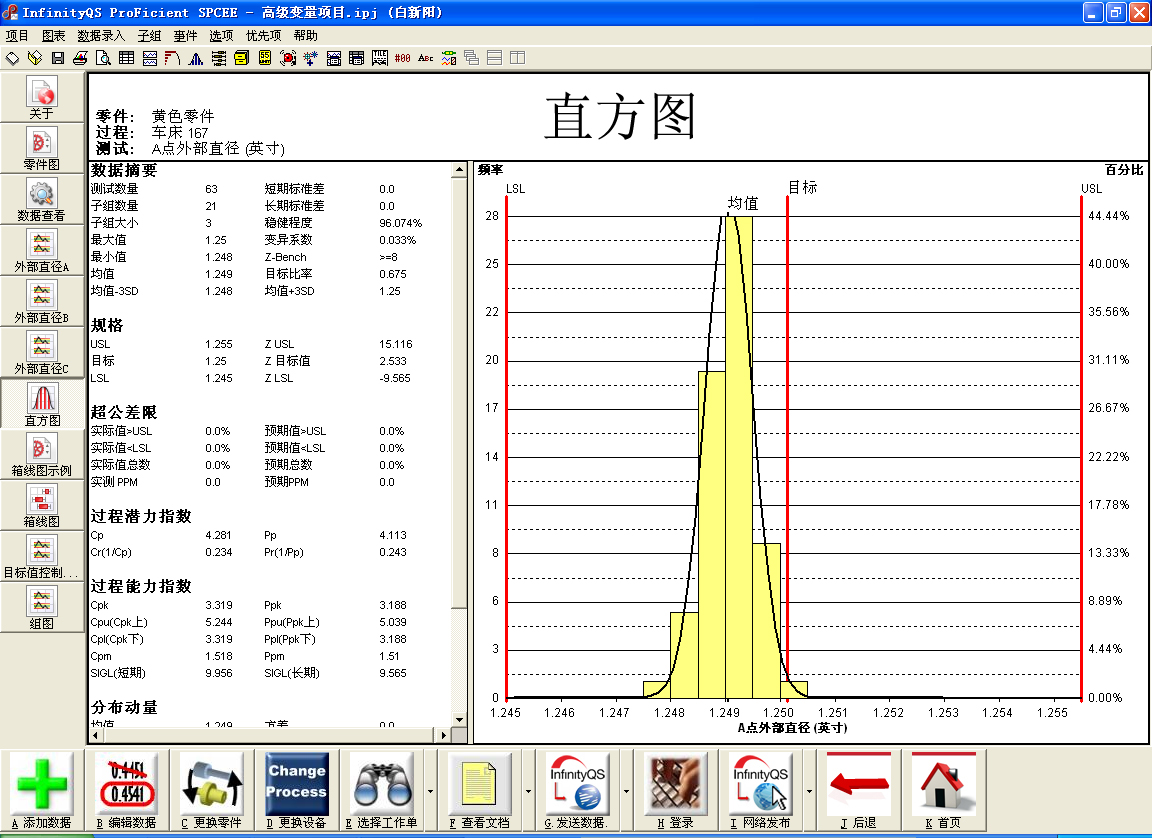Select the 直方图 sidebar item
Image resolution: width=1152 pixels, height=838 pixels.
coord(42,404)
